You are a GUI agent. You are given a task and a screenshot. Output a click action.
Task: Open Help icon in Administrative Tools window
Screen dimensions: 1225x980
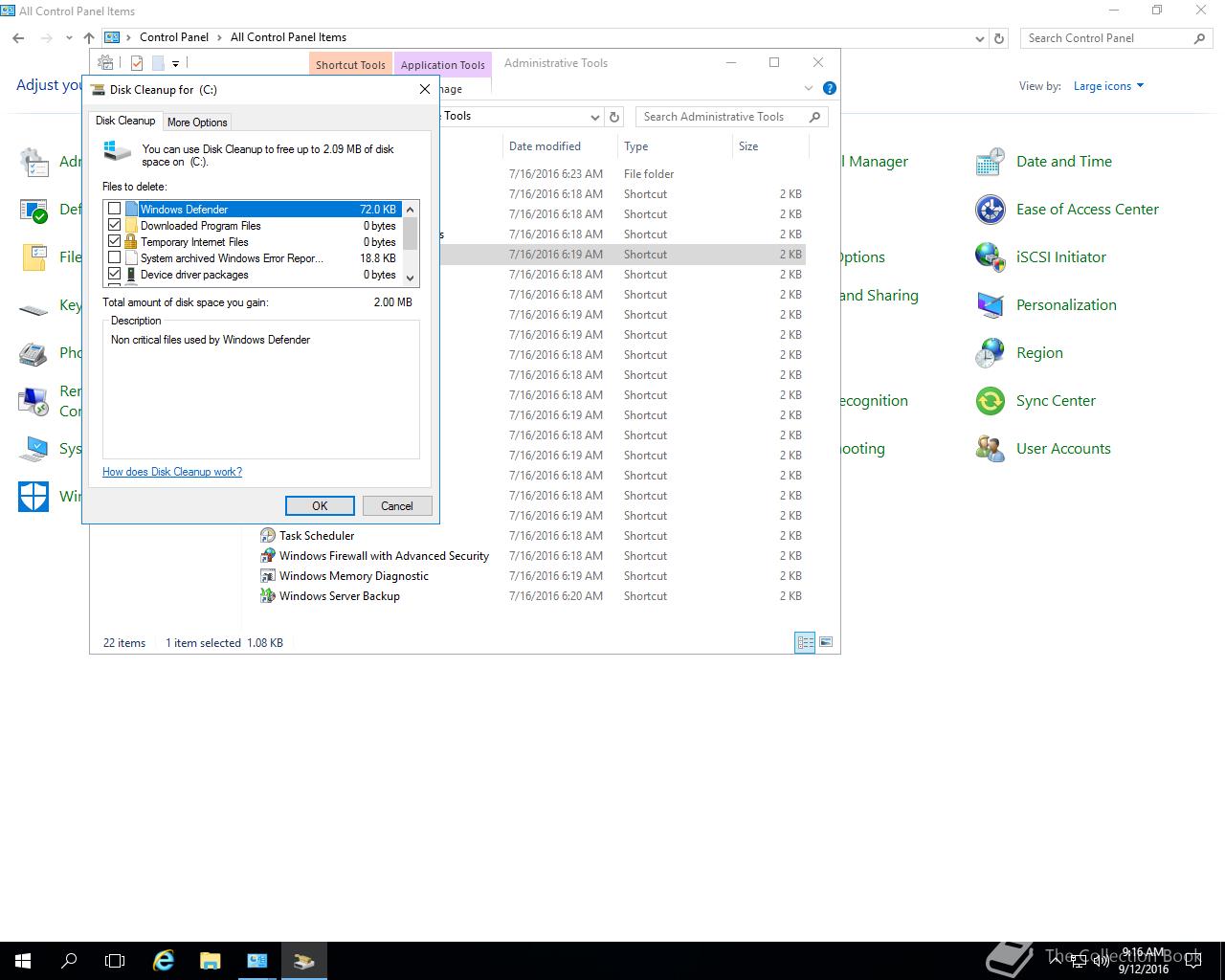click(830, 88)
